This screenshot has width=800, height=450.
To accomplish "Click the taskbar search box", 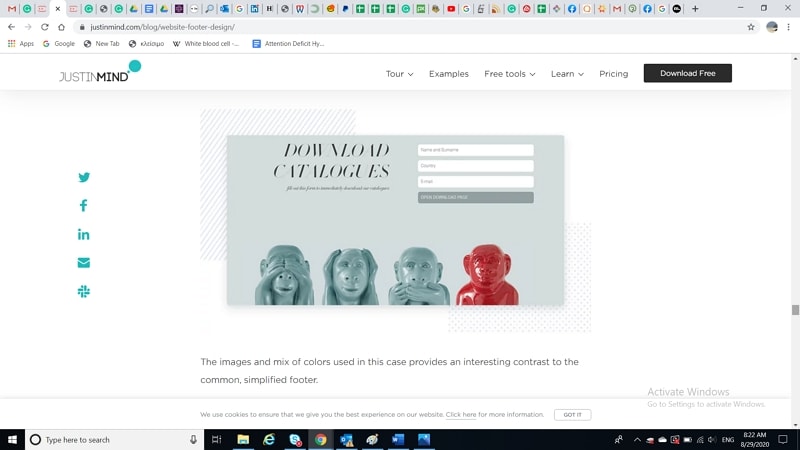I will pyautogui.click(x=114, y=439).
